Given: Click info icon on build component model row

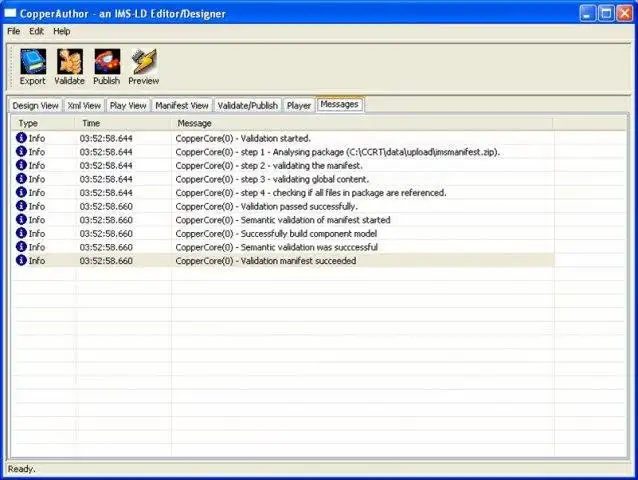Looking at the screenshot, I should pyautogui.click(x=21, y=233).
